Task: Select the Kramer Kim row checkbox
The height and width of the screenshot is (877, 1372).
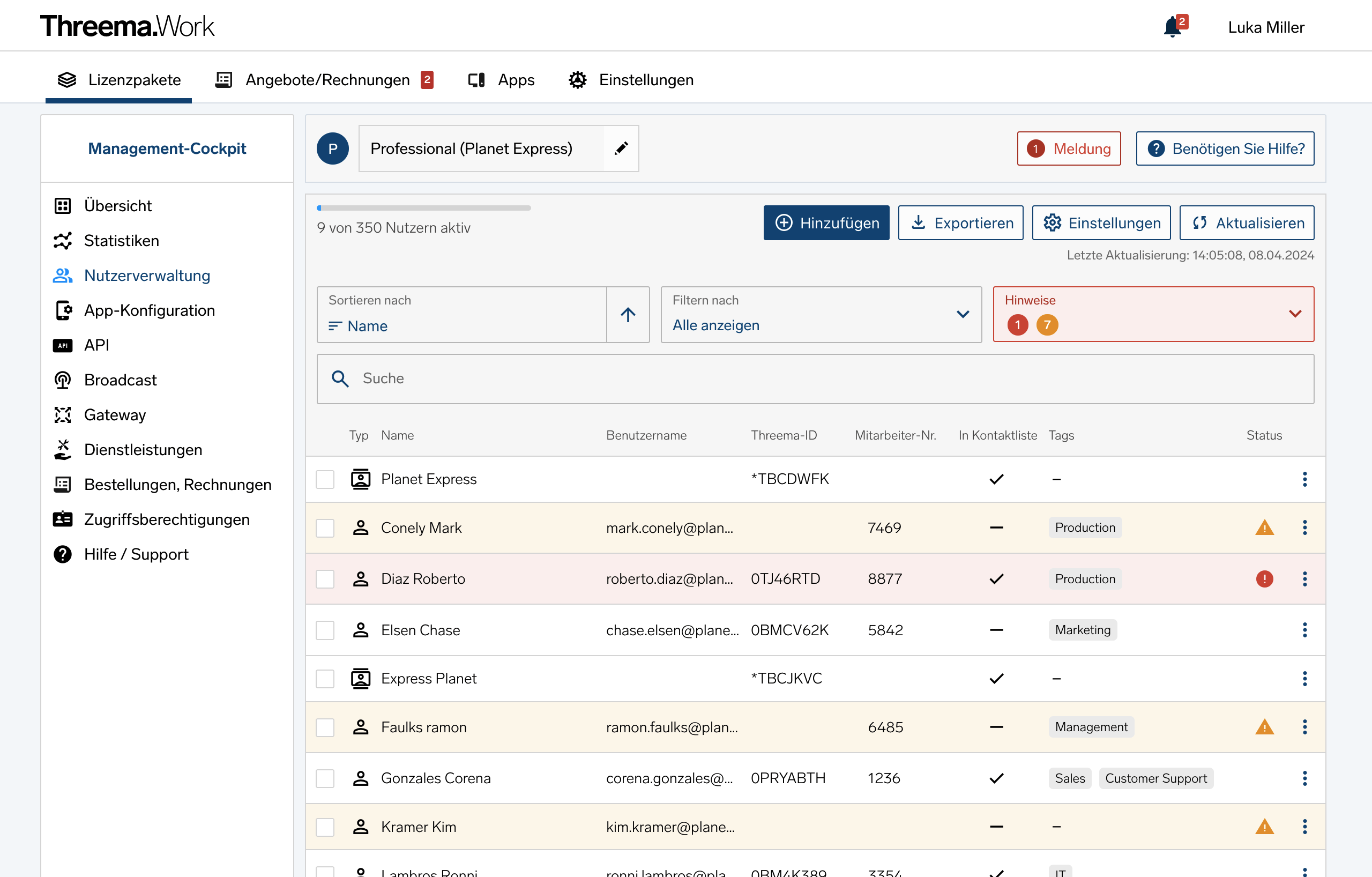Action: tap(325, 827)
